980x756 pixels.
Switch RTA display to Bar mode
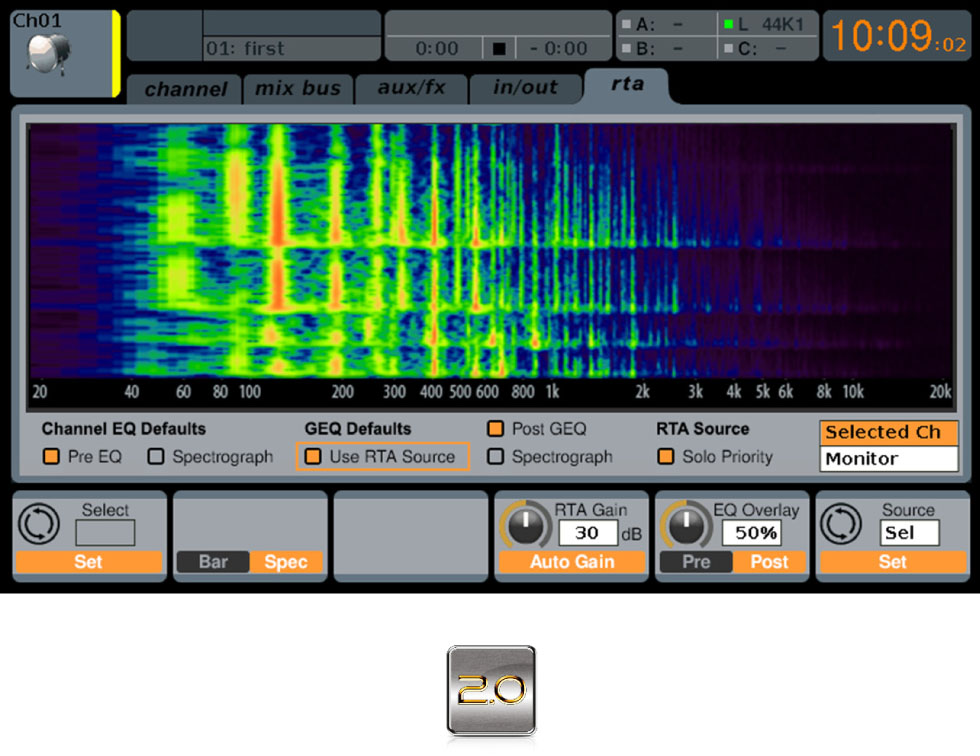213,562
